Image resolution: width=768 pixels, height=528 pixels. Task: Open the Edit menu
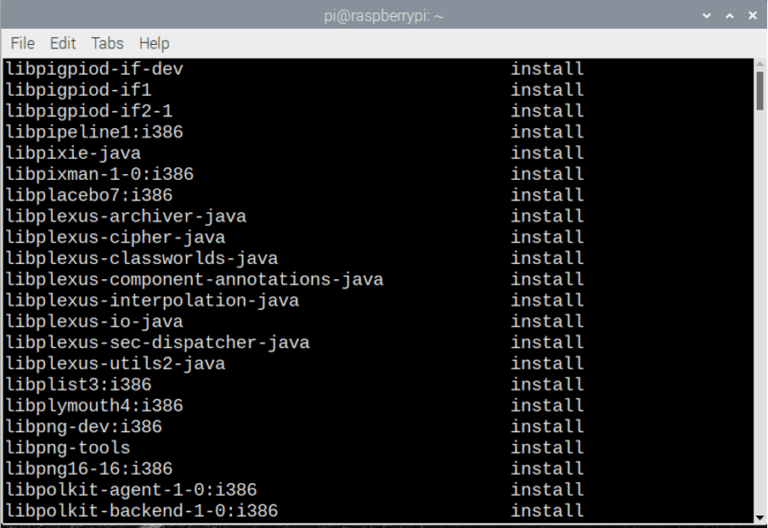point(63,44)
